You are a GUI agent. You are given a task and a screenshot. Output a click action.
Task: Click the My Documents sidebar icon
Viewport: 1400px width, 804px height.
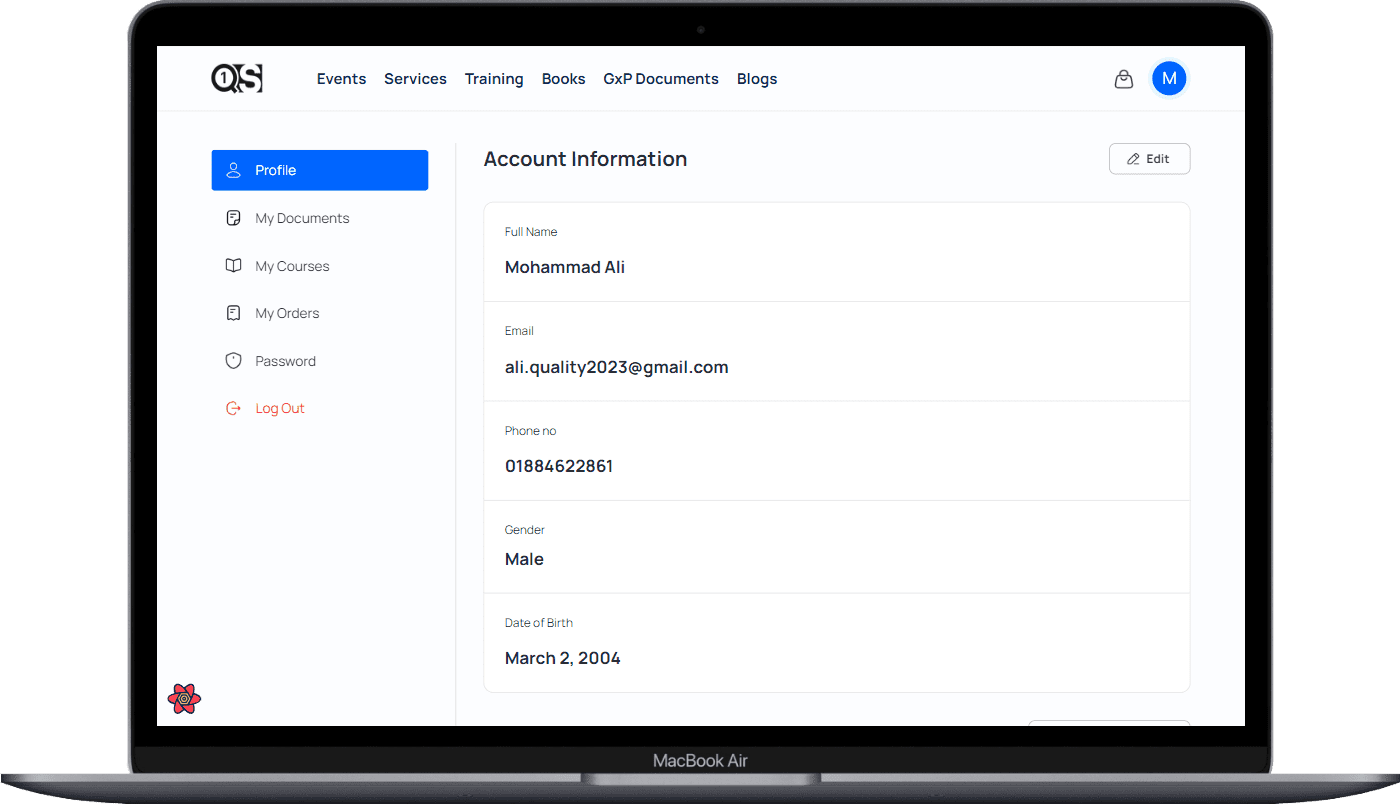233,218
